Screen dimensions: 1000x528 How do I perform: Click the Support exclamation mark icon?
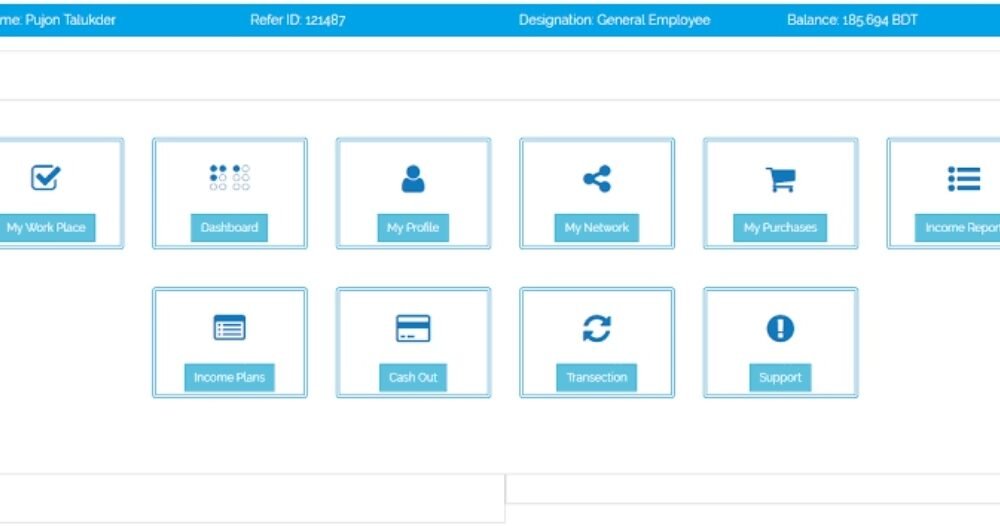[x=780, y=328]
